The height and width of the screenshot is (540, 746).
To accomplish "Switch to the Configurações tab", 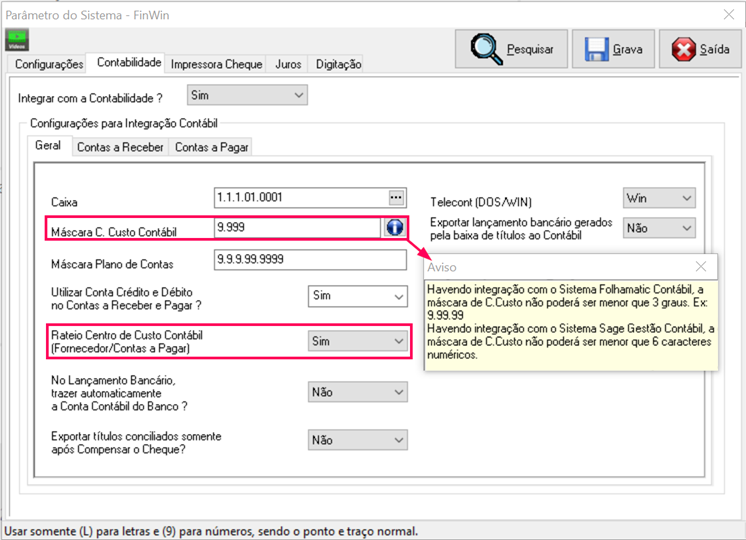I will point(49,64).
